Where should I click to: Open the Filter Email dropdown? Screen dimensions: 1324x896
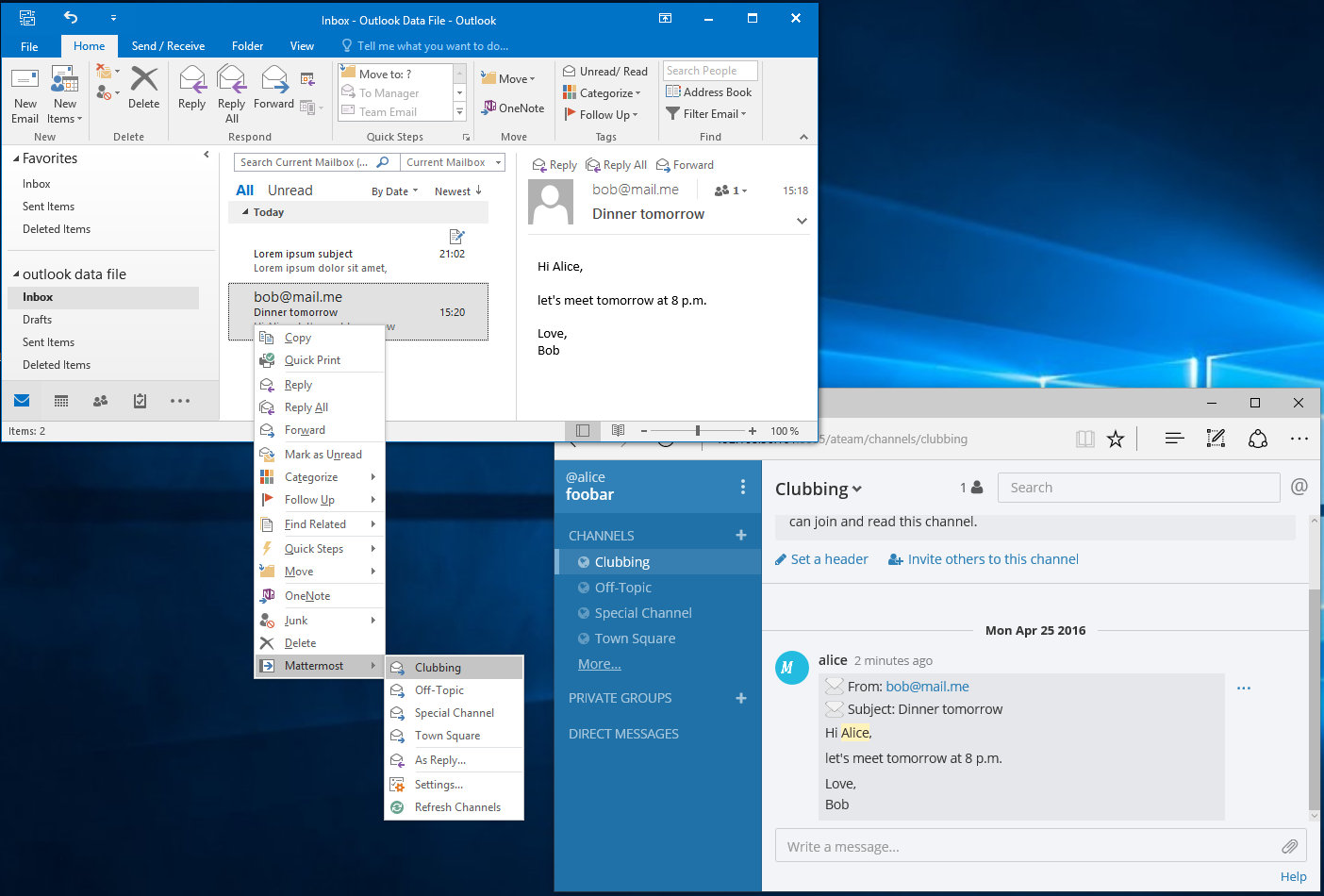706,113
